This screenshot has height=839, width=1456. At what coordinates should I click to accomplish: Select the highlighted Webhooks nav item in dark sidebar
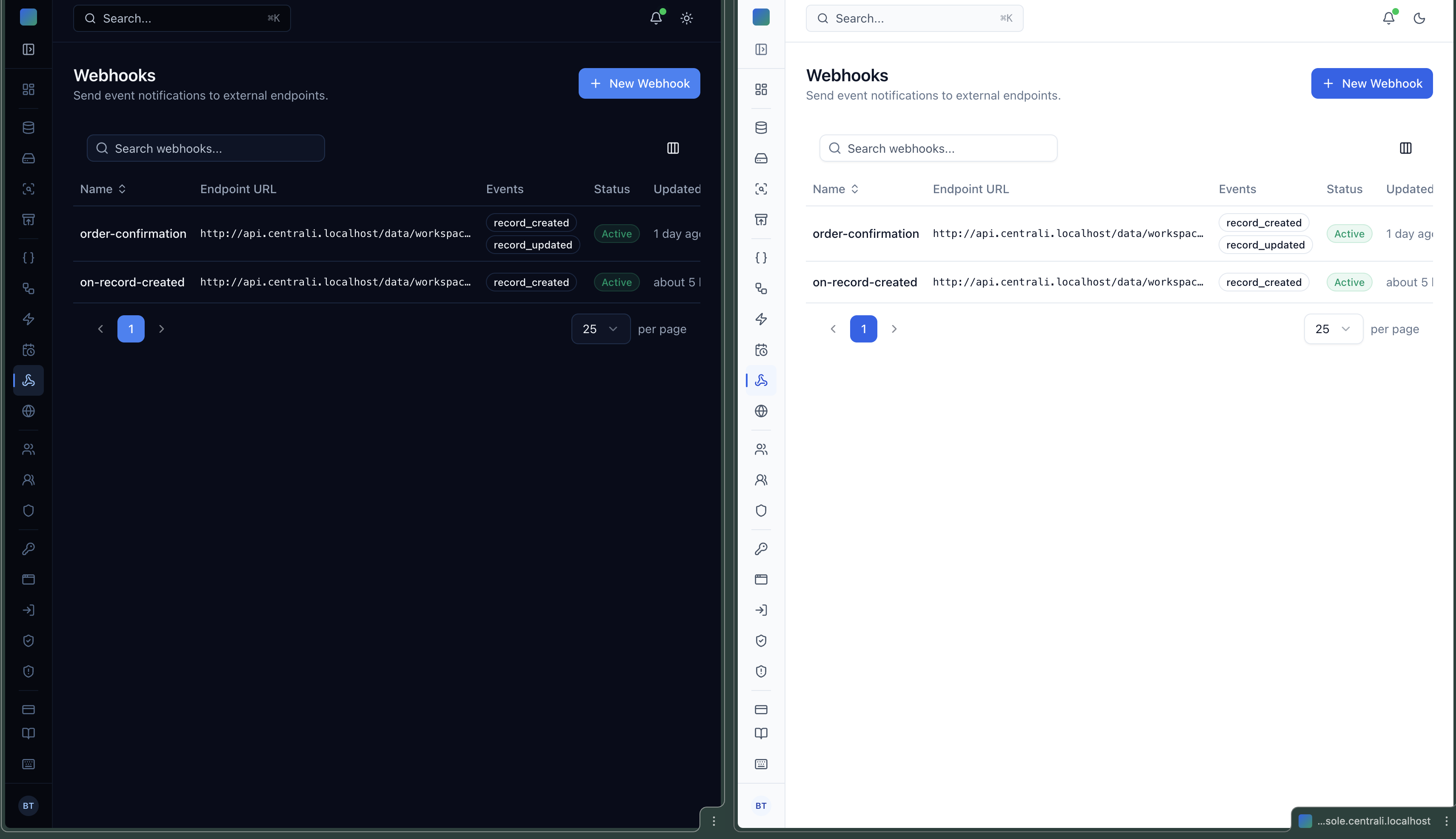(28, 380)
